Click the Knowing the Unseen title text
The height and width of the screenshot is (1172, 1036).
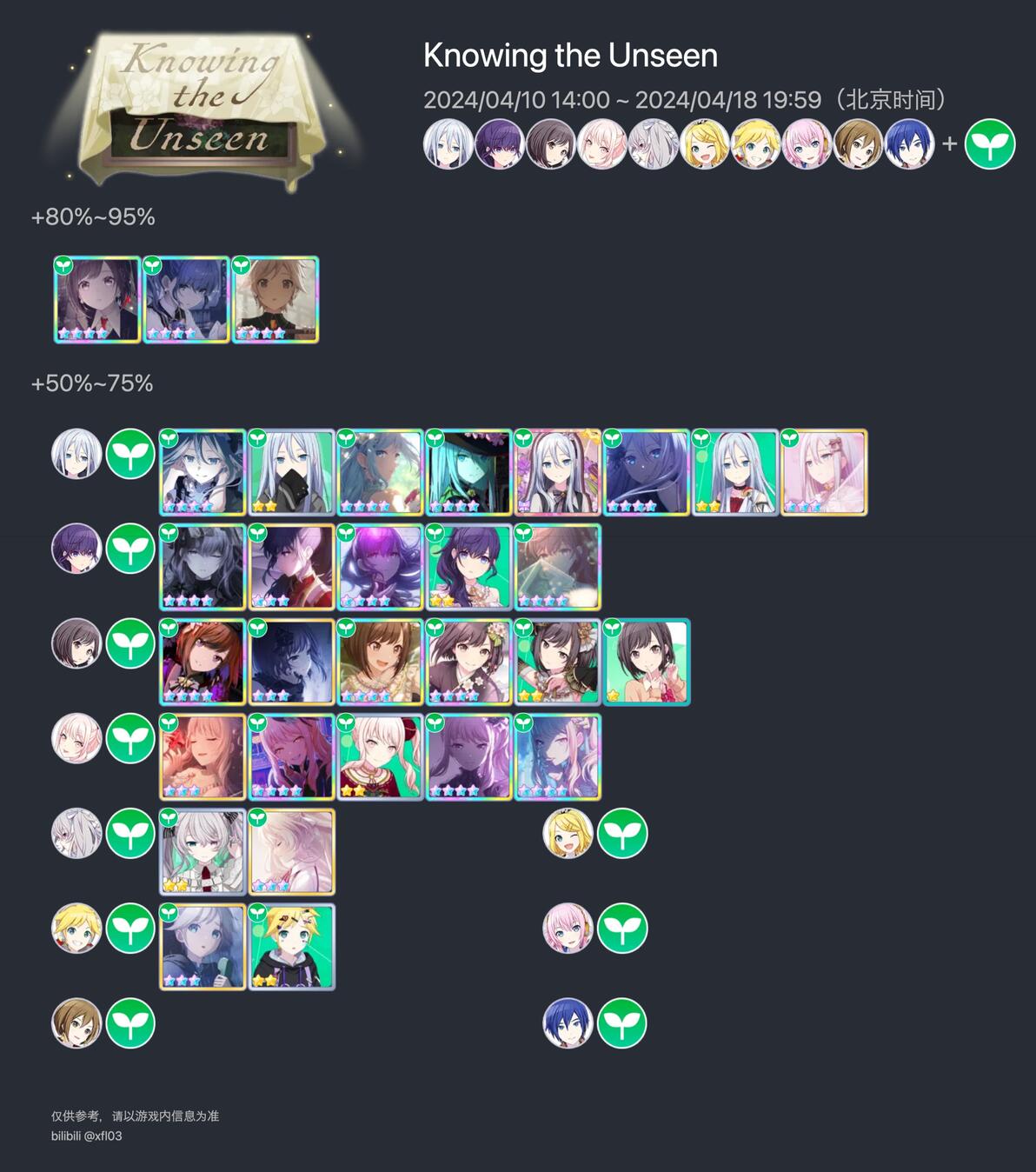point(570,56)
